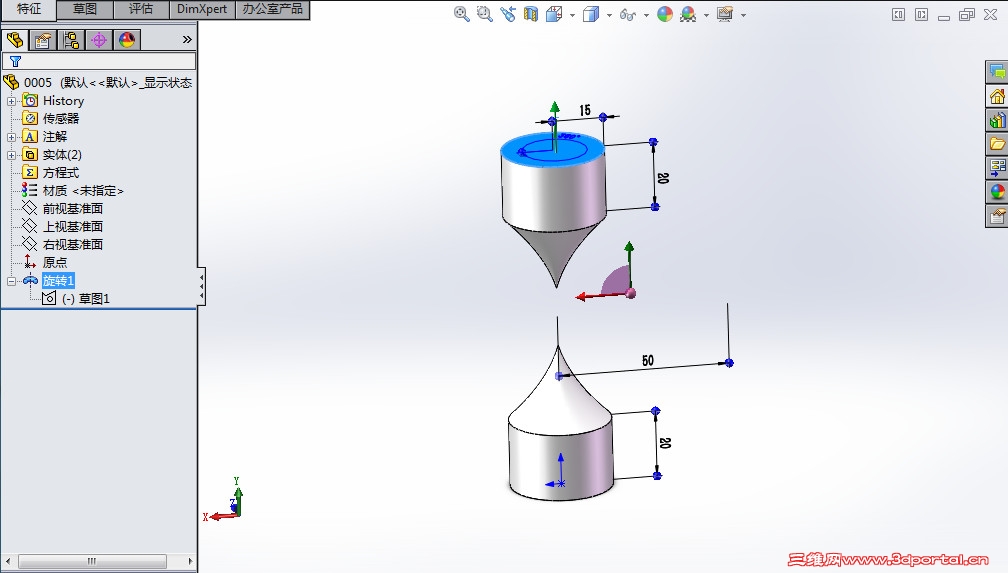Image resolution: width=1008 pixels, height=573 pixels.
Task: Select the 前视基准面 front plane
Action: coord(73,208)
